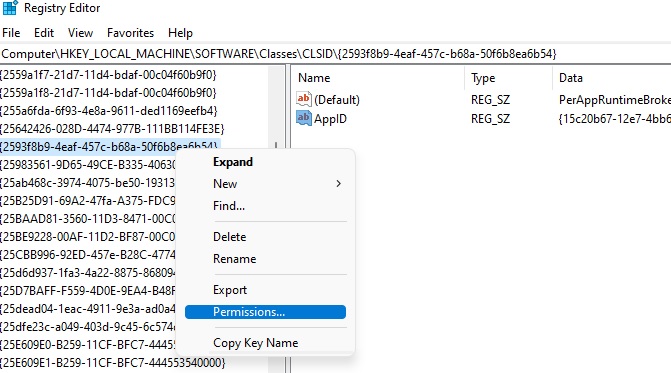This screenshot has height=373, width=671.
Task: Select key {25642426-028D-4474-977B-111BB114FE3E}
Action: point(112,129)
